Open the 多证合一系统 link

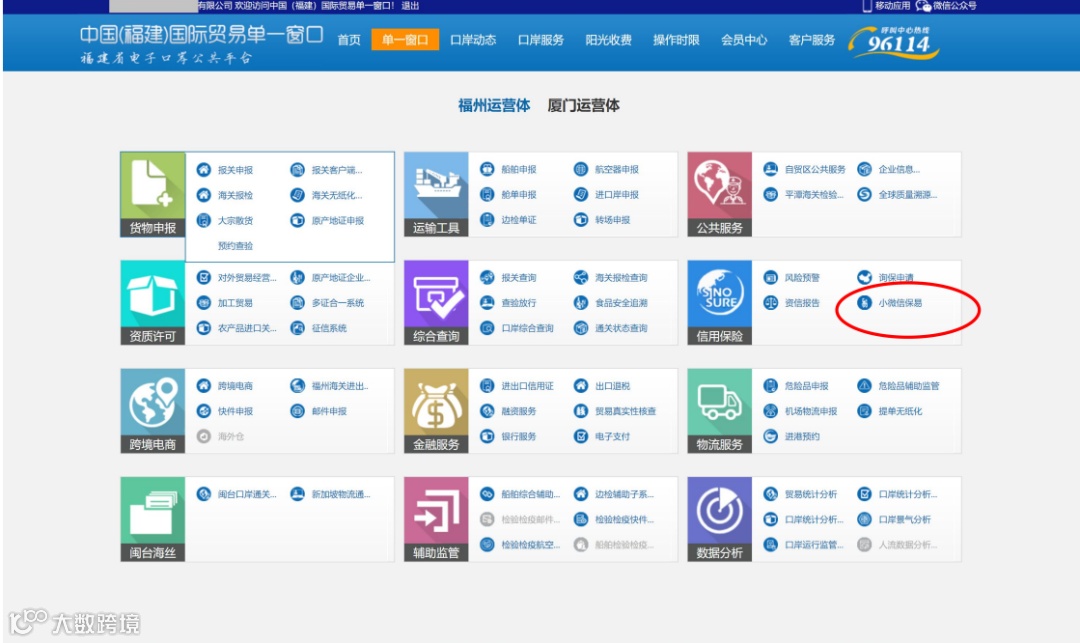[x=338, y=303]
